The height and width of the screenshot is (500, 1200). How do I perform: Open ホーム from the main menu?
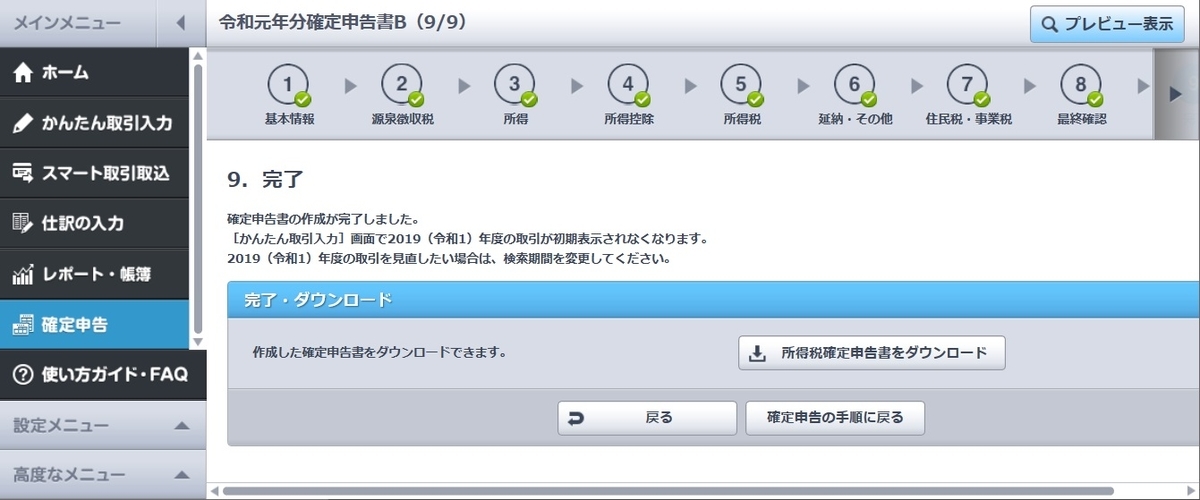pos(95,73)
